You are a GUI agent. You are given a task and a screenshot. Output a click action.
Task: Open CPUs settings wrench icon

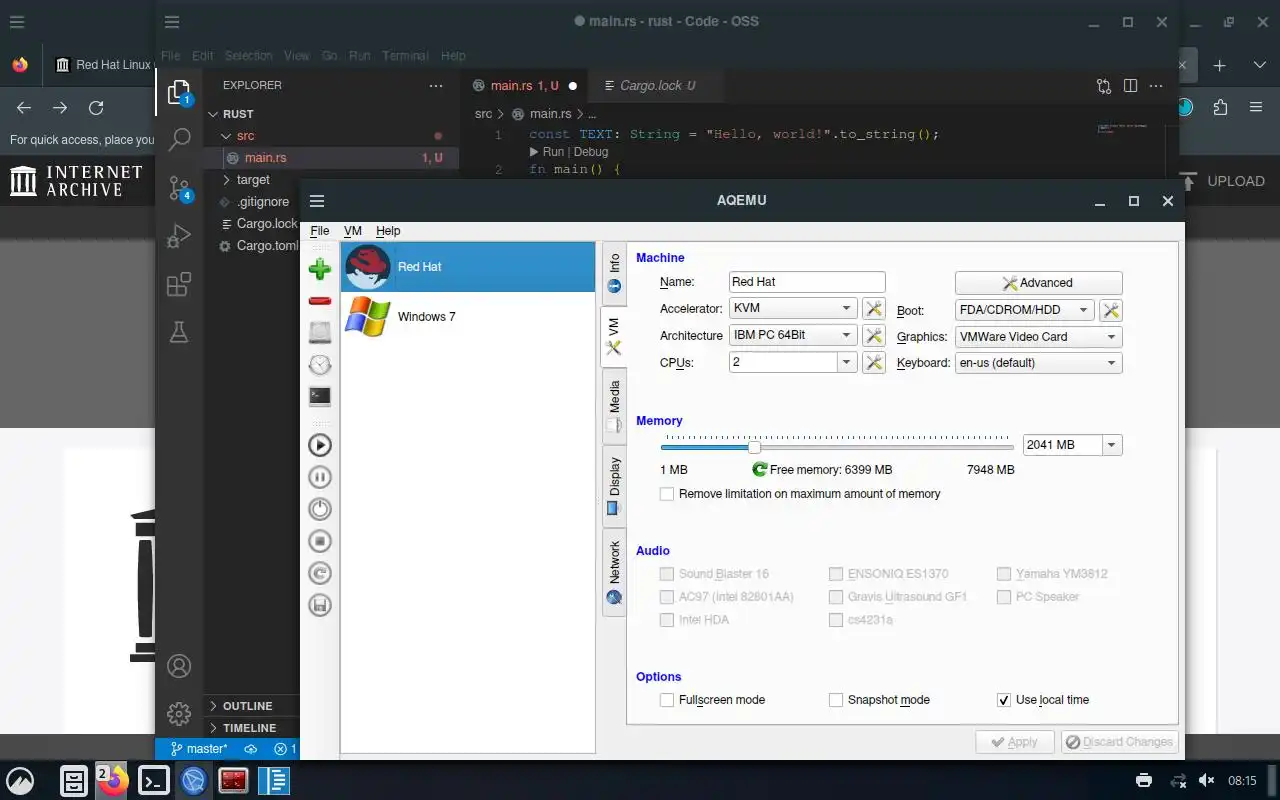874,363
